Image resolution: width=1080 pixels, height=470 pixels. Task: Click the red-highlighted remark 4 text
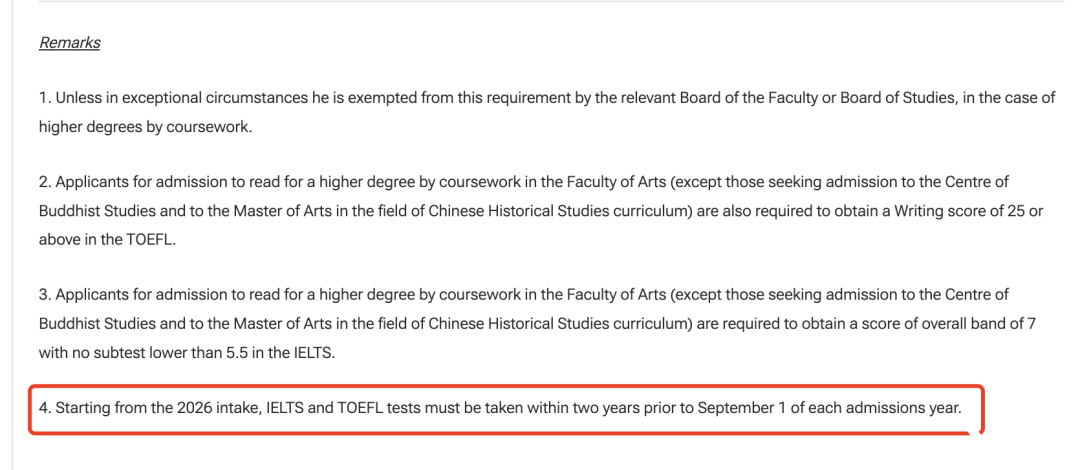pyautogui.click(x=500, y=408)
